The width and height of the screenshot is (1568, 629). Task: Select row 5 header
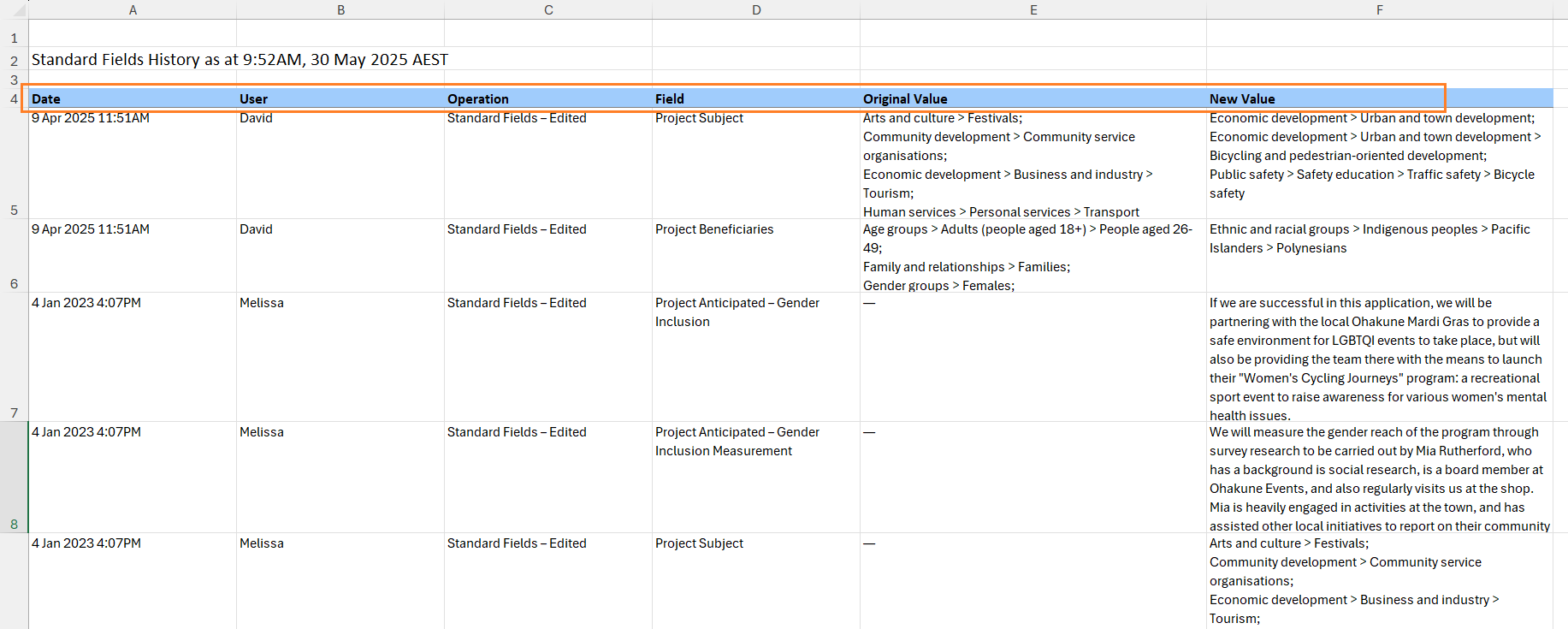(x=14, y=164)
